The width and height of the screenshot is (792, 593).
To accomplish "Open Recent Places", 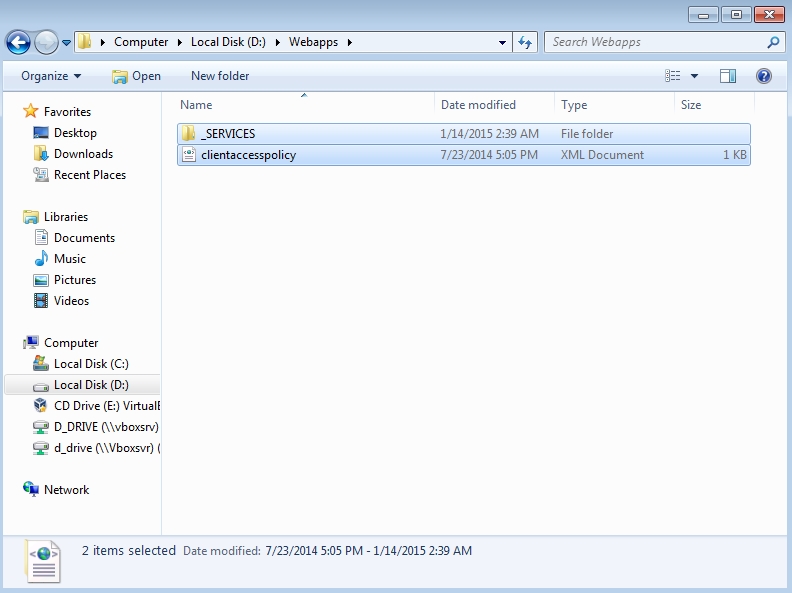I will click(90, 175).
